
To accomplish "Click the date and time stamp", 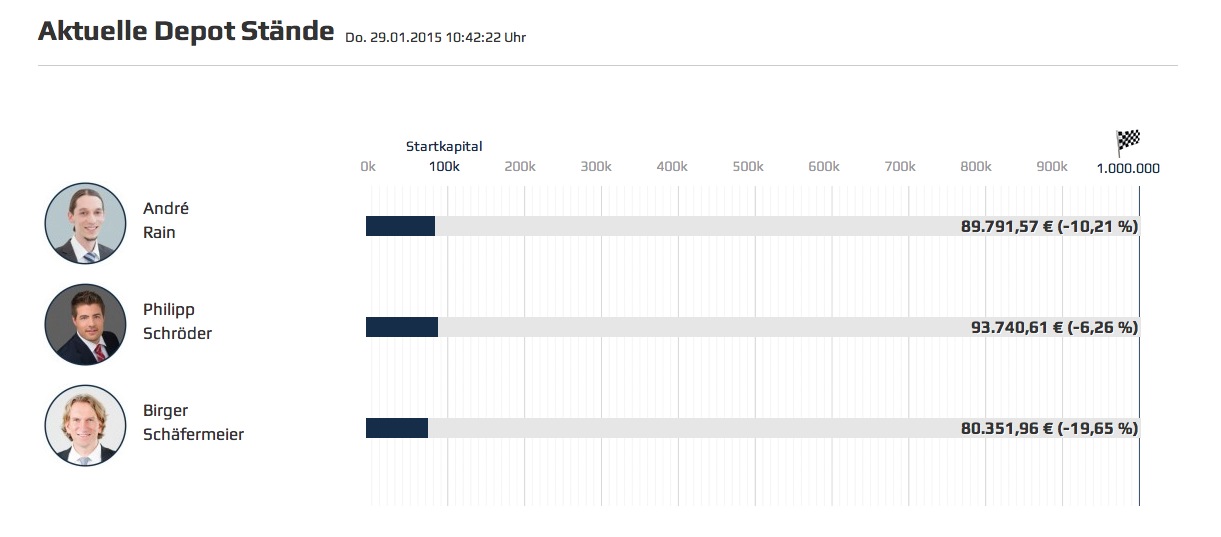I will pyautogui.click(x=435, y=38).
